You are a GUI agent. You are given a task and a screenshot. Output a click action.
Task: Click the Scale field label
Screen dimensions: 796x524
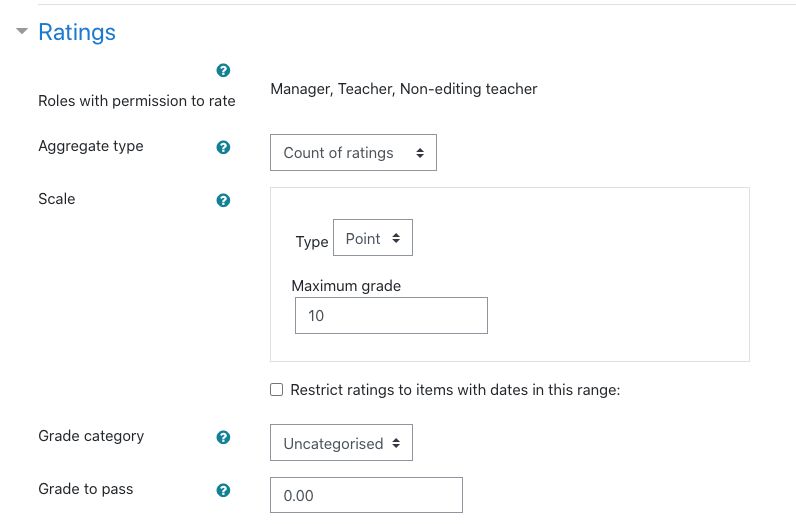click(x=57, y=199)
